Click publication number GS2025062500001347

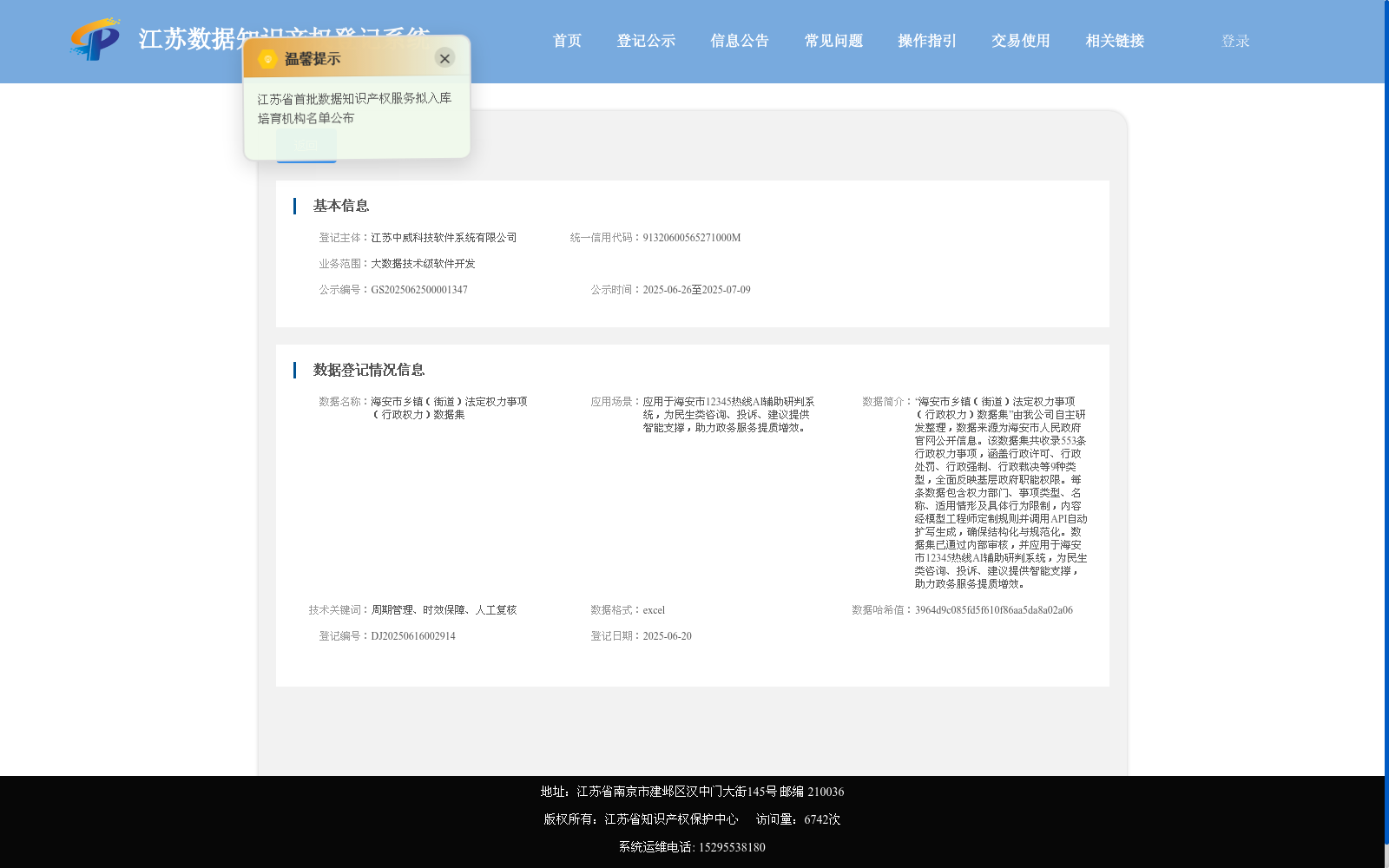click(419, 290)
